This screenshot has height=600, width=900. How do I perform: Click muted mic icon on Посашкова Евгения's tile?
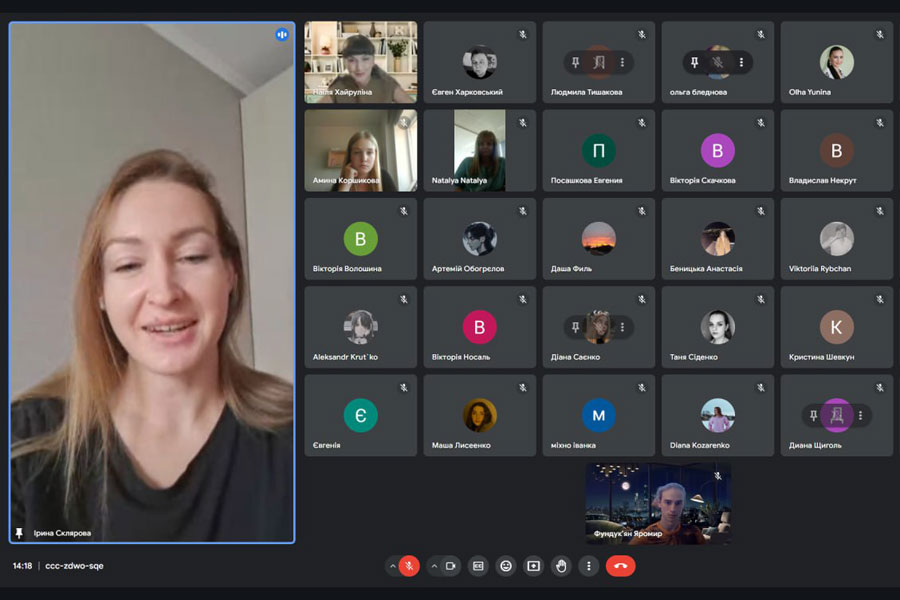pyautogui.click(x=642, y=123)
